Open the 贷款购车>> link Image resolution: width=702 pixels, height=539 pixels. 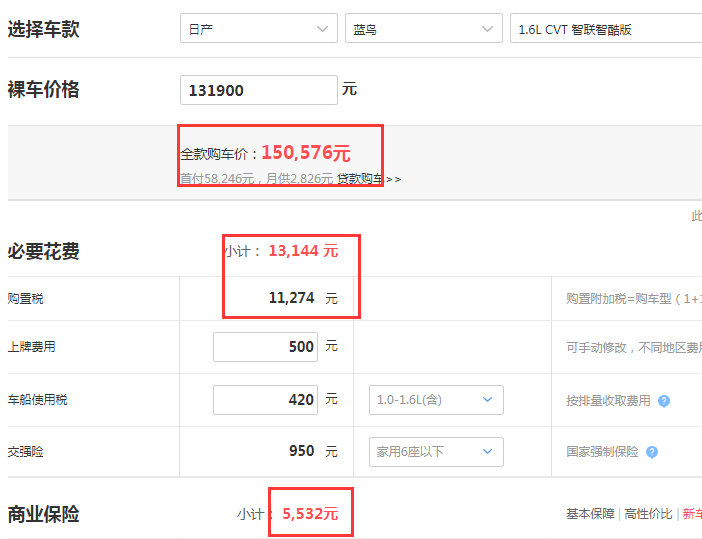pos(369,179)
